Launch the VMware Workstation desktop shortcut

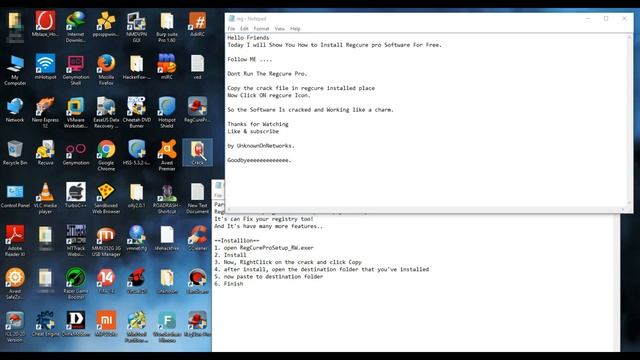click(x=76, y=113)
